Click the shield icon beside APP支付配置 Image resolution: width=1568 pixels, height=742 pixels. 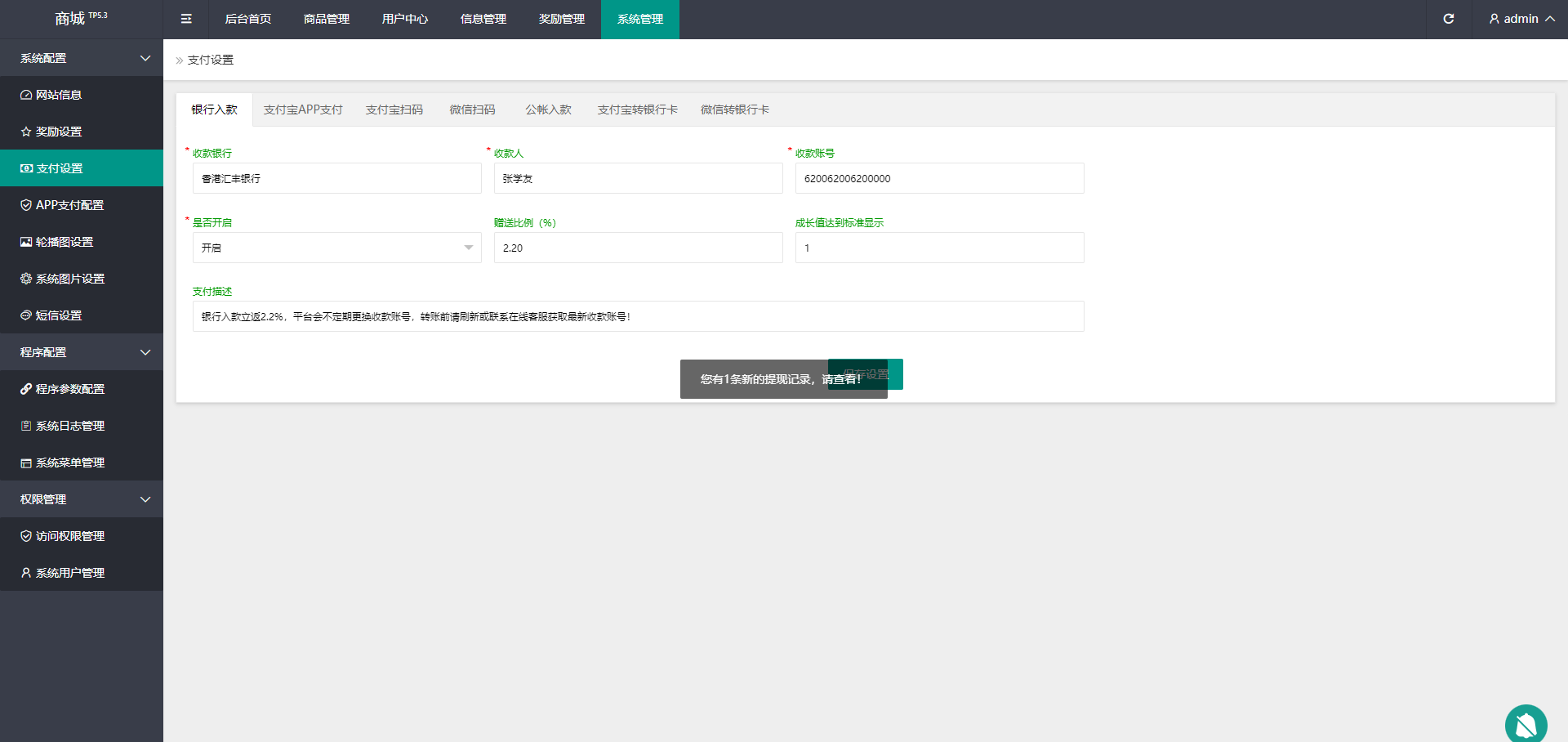[x=26, y=205]
